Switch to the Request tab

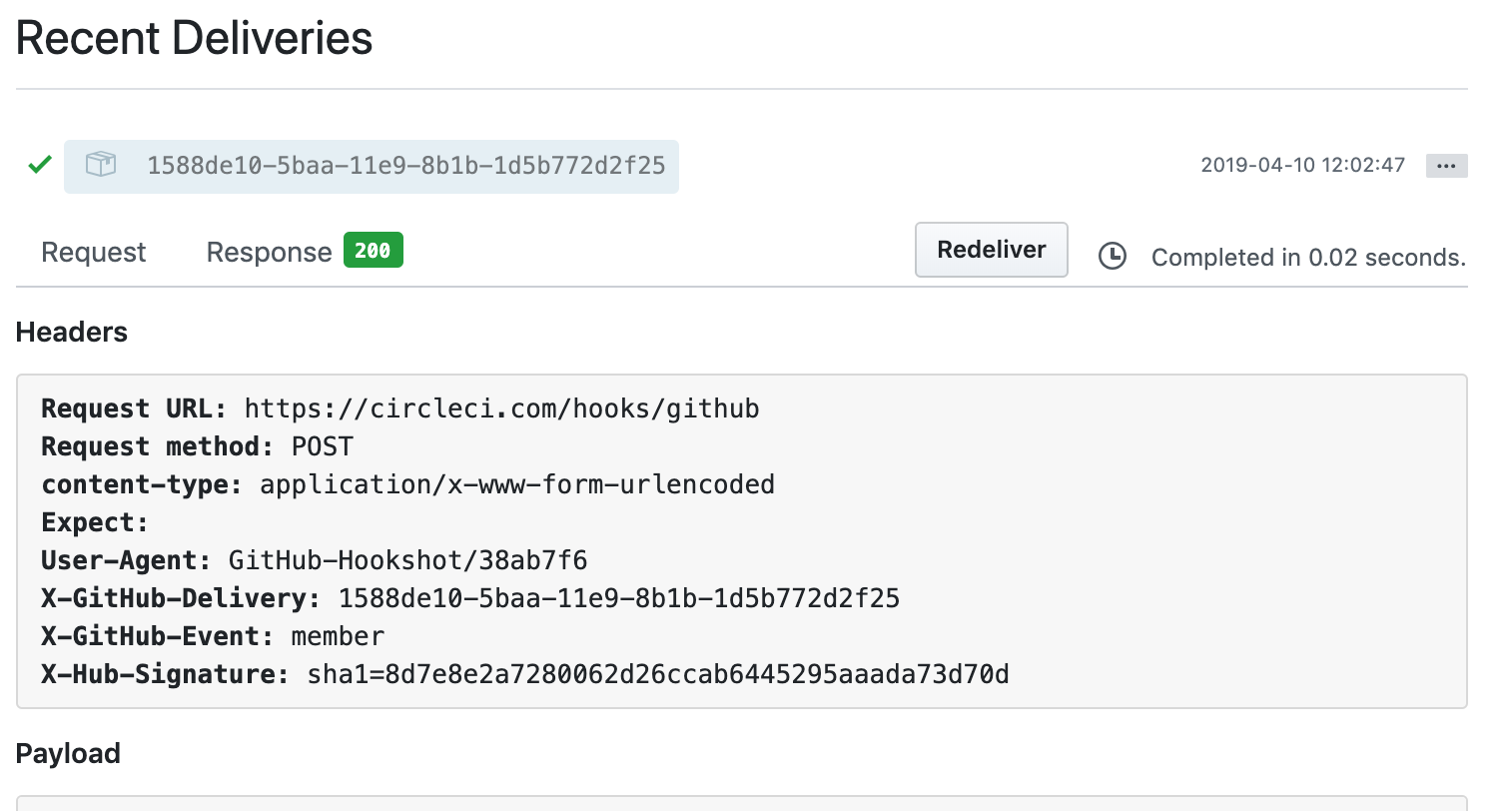pyautogui.click(x=94, y=253)
